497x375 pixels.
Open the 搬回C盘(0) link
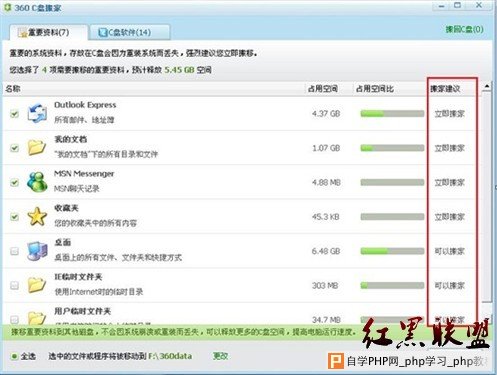[464, 29]
